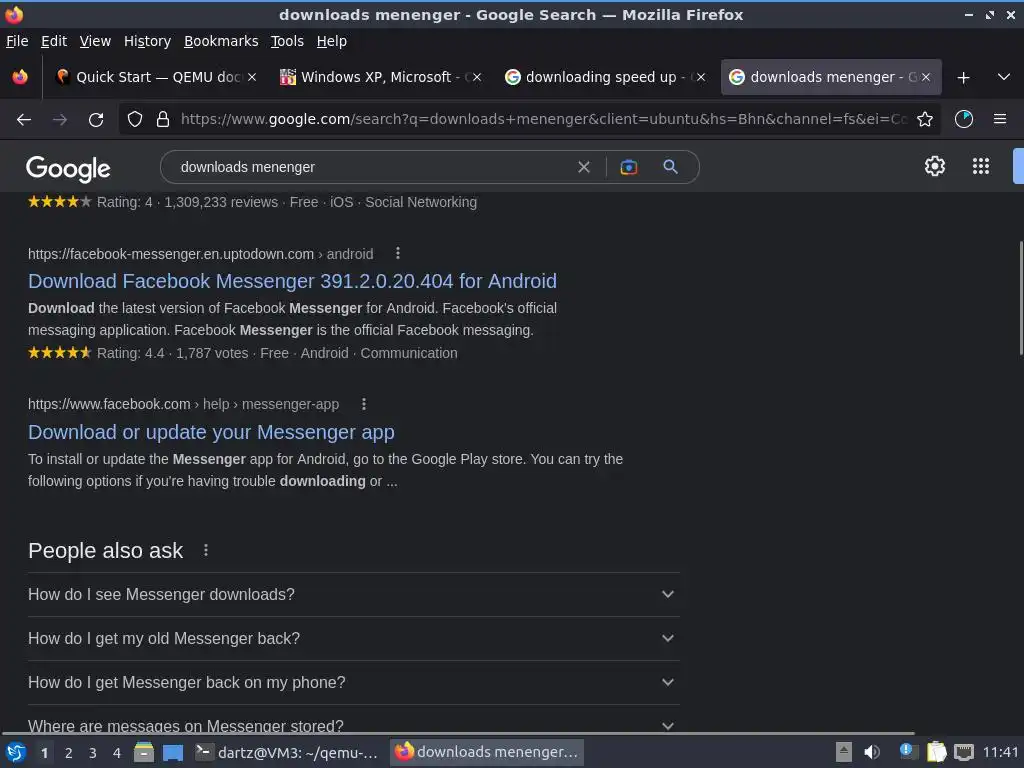This screenshot has width=1024, height=768.
Task: Open the Help menu
Action: click(x=332, y=41)
